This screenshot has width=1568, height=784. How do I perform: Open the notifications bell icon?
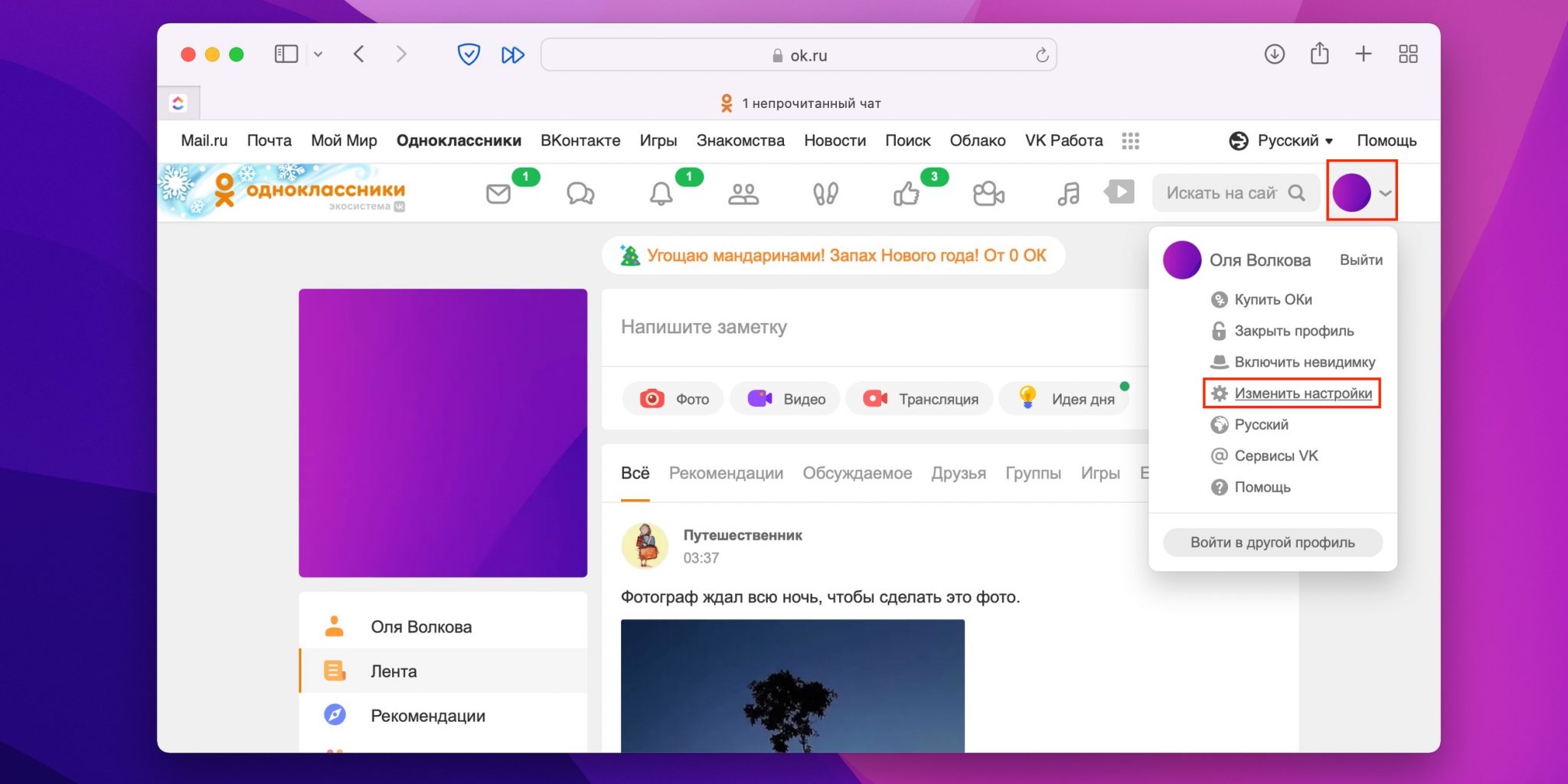pyautogui.click(x=661, y=194)
